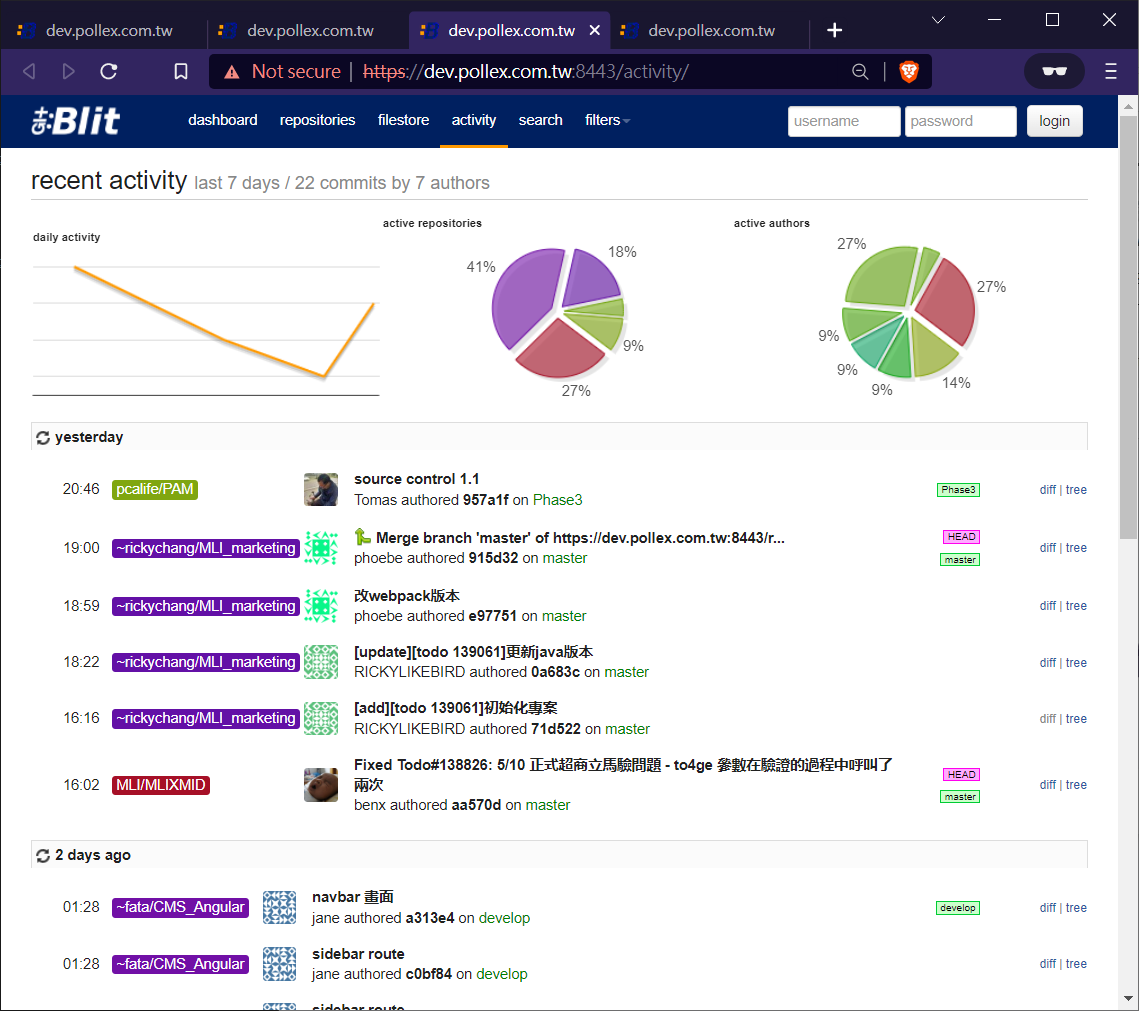Expand the filters dropdown menu
Screen dimensions: 1139x1011
click(607, 121)
